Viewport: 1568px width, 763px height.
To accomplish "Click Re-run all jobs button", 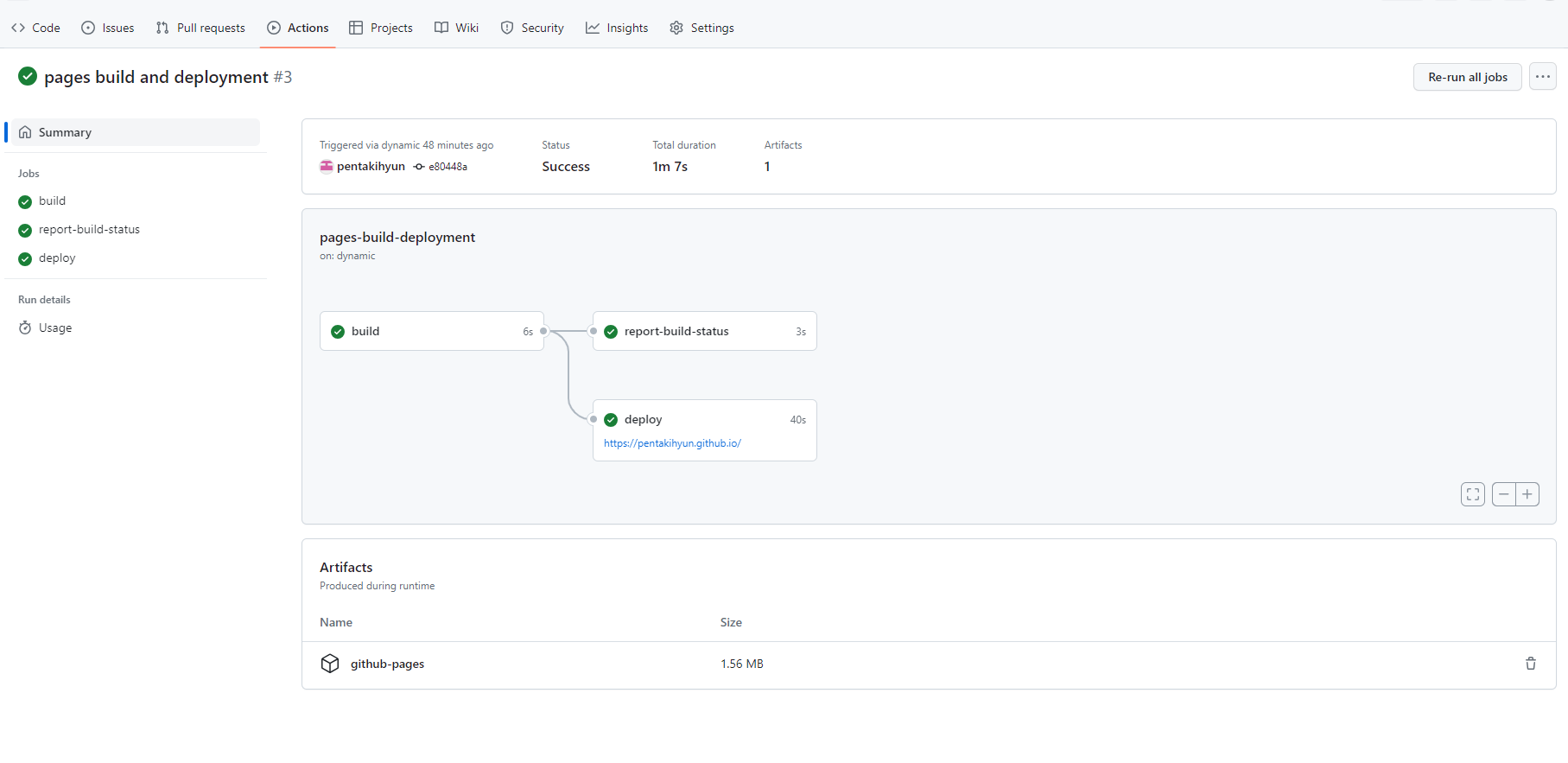I will (x=1468, y=77).
